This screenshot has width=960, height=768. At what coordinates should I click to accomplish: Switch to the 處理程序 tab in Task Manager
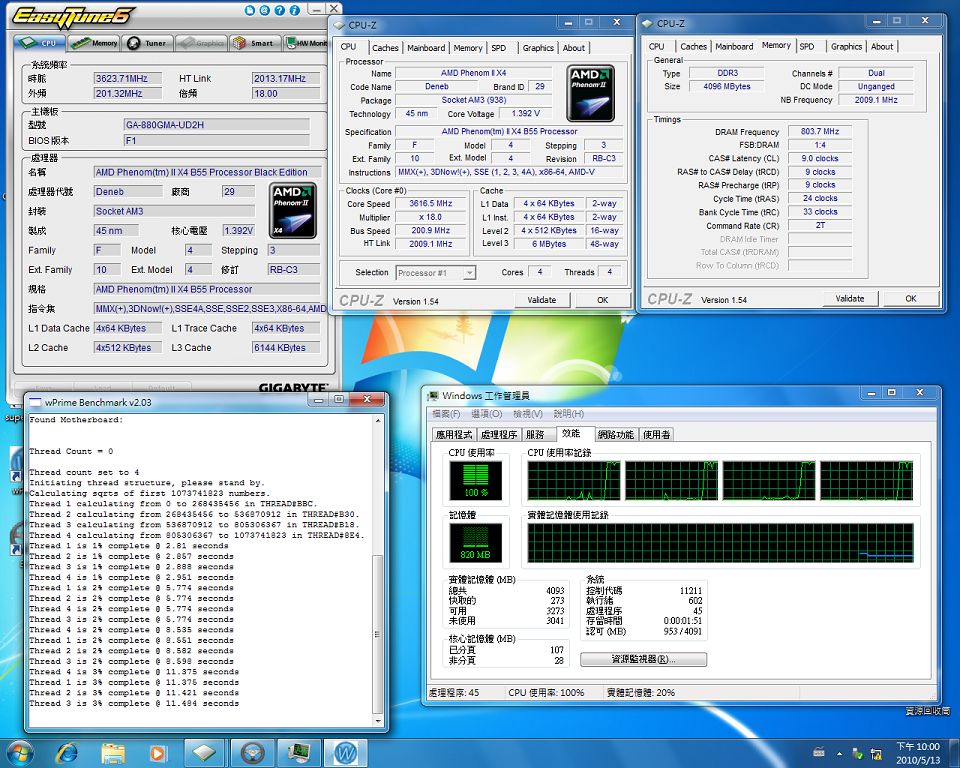[x=499, y=435]
